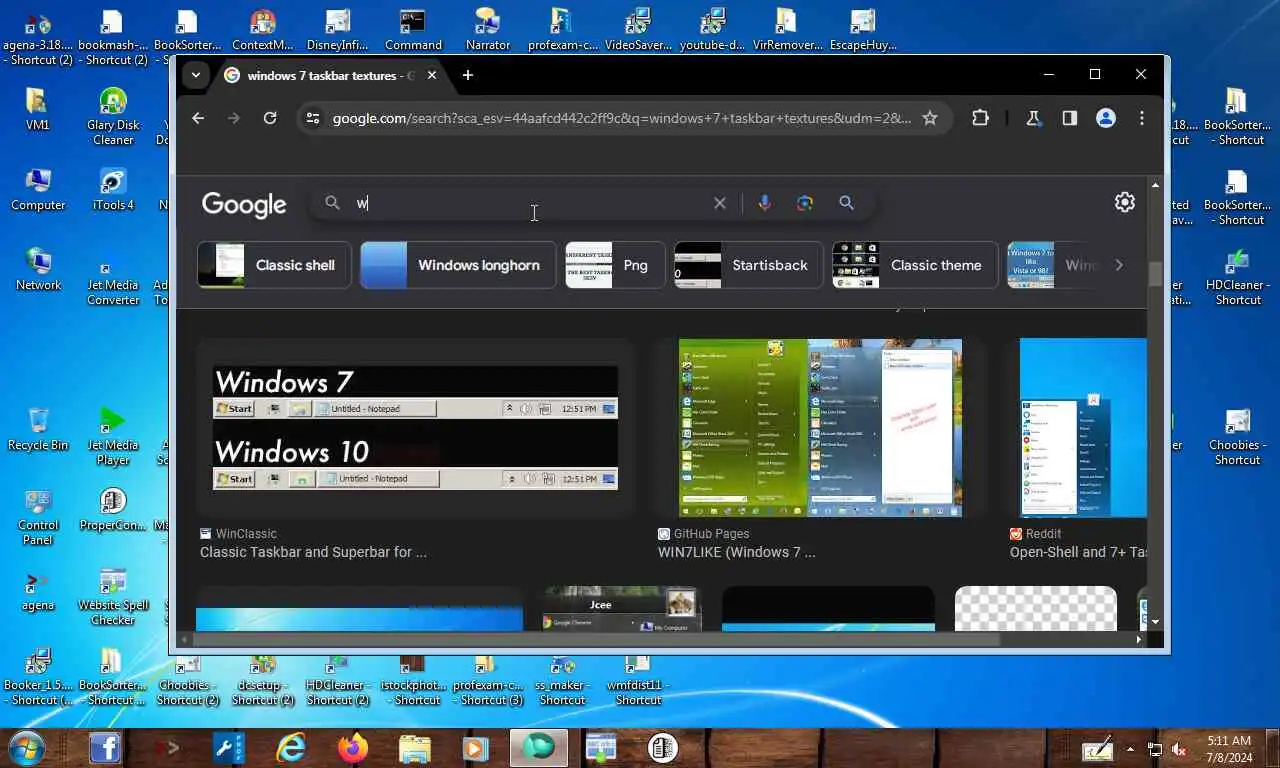Open the WIN7LIKE GitHub Pages image

[x=820, y=428]
